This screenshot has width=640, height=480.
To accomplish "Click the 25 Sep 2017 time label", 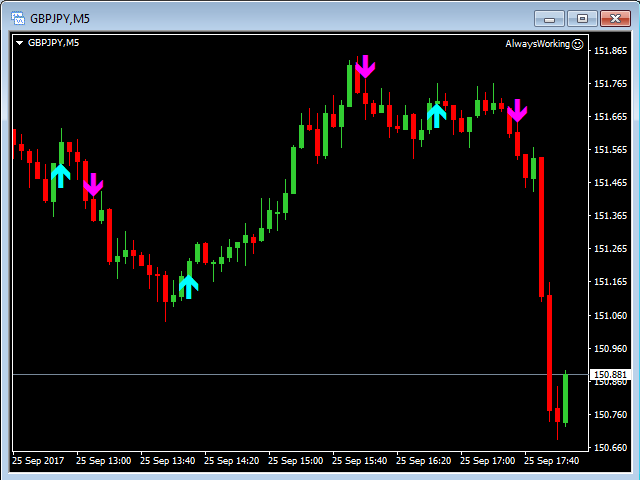I will point(38,461).
